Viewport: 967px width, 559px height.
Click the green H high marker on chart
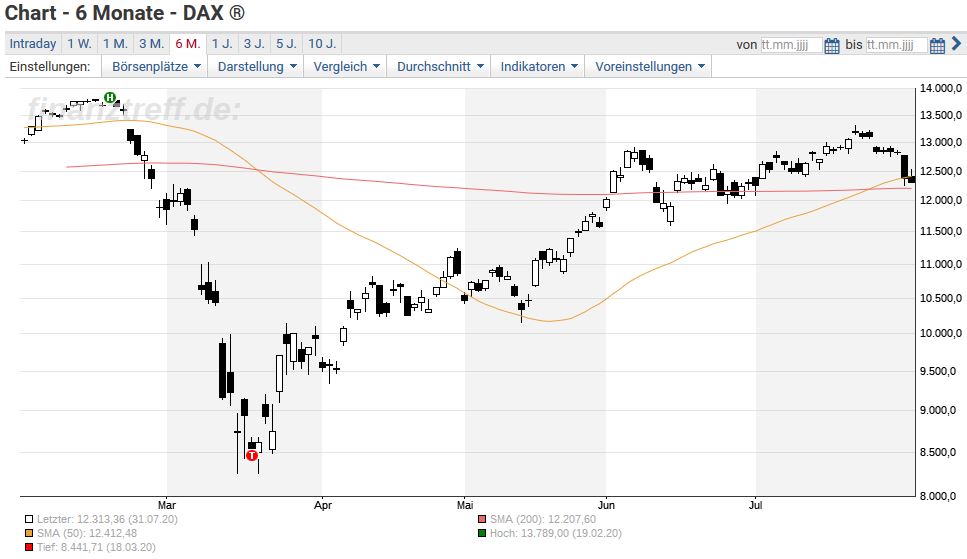pyautogui.click(x=110, y=97)
